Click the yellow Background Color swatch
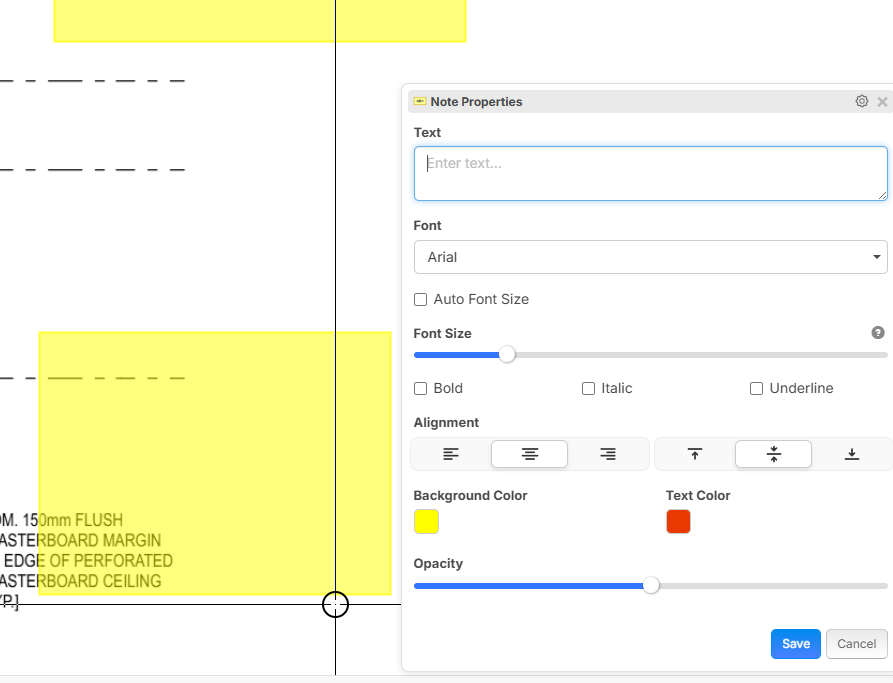This screenshot has height=683, width=893. (x=426, y=522)
